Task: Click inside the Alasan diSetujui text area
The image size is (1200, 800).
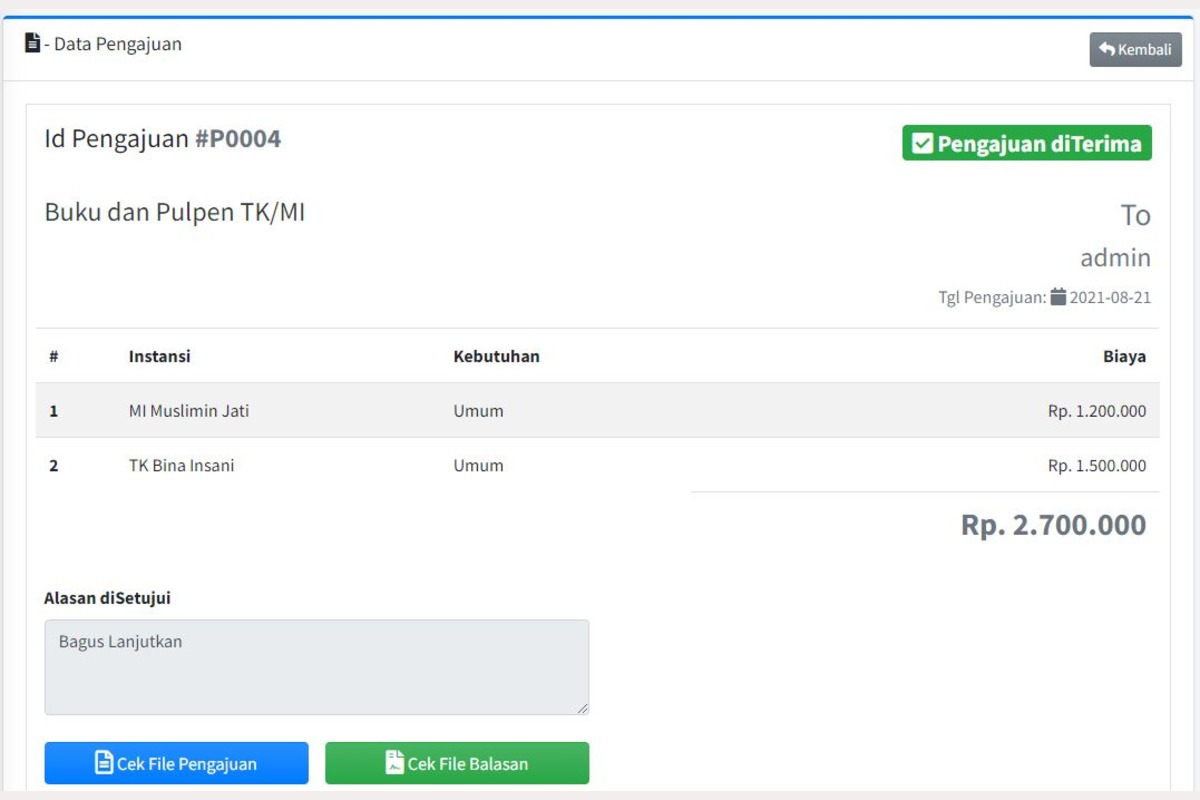Action: [x=316, y=667]
